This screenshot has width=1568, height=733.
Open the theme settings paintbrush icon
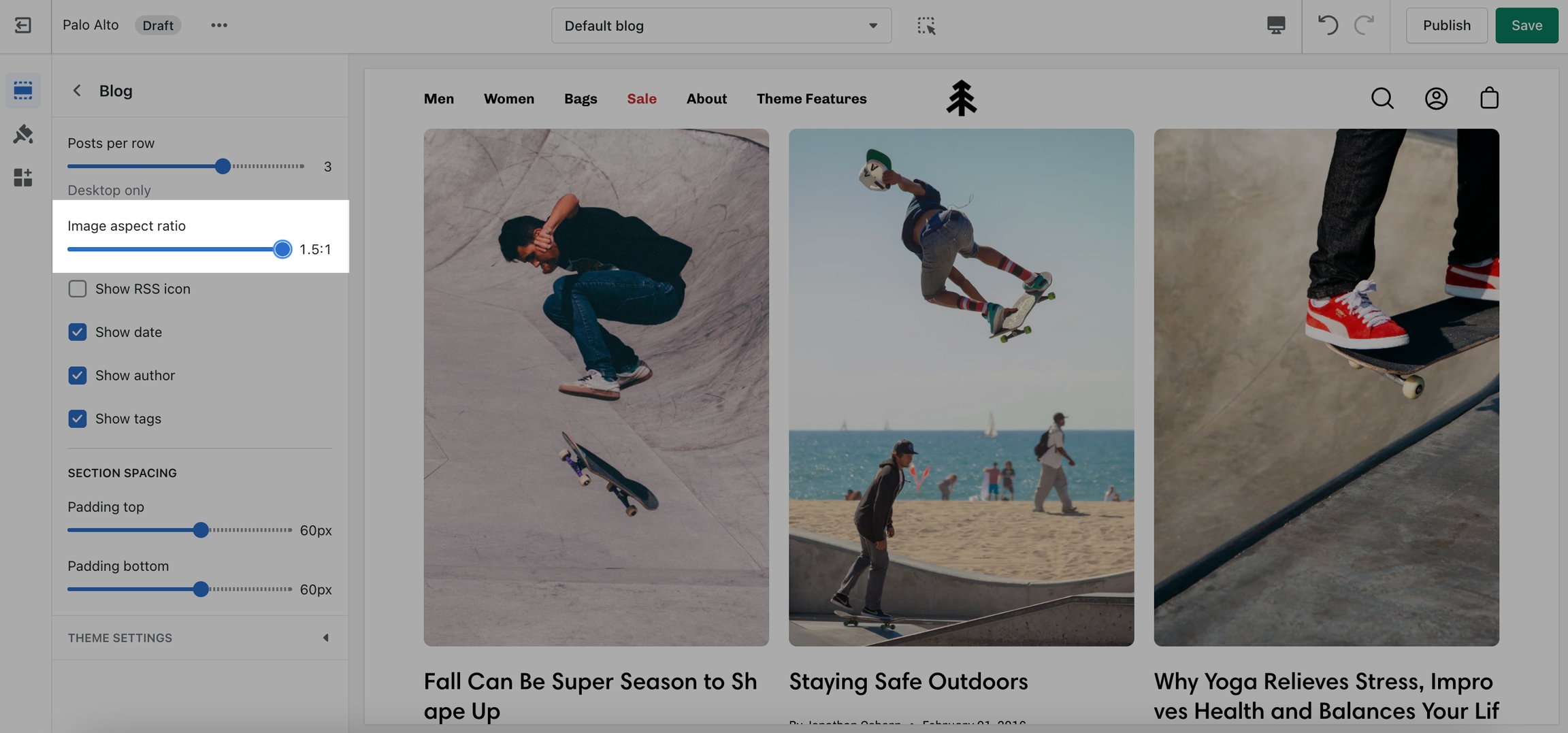coord(23,134)
